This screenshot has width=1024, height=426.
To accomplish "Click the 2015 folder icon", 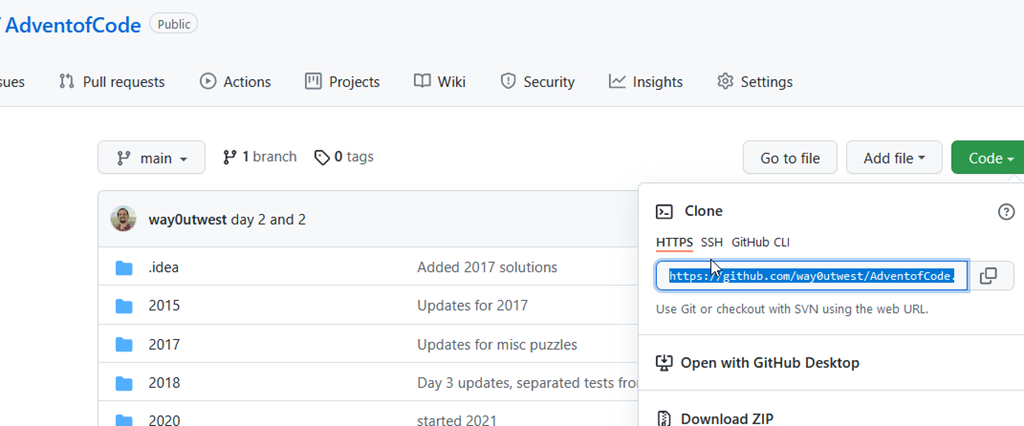I will coord(124,305).
